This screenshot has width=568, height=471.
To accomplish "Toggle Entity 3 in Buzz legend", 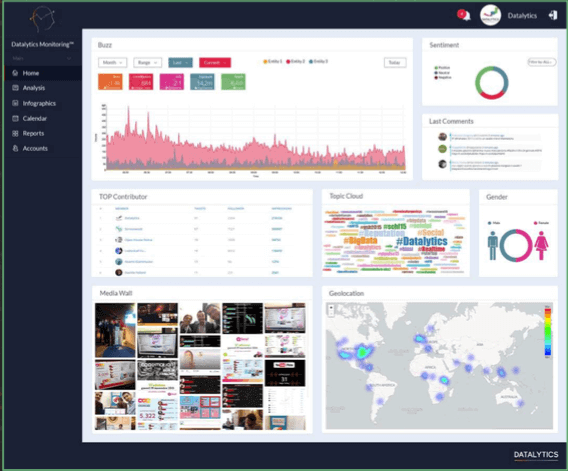I will coord(318,62).
